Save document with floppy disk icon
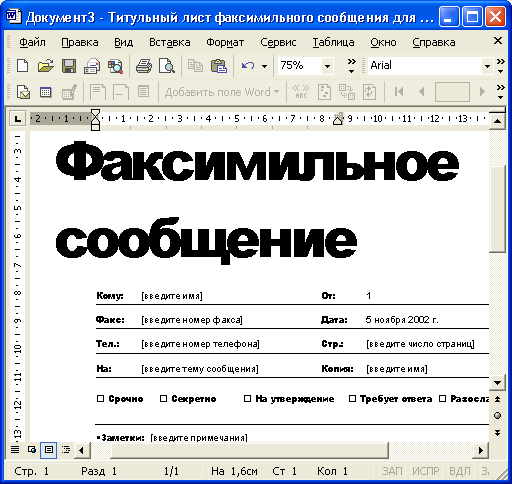 tap(69, 66)
